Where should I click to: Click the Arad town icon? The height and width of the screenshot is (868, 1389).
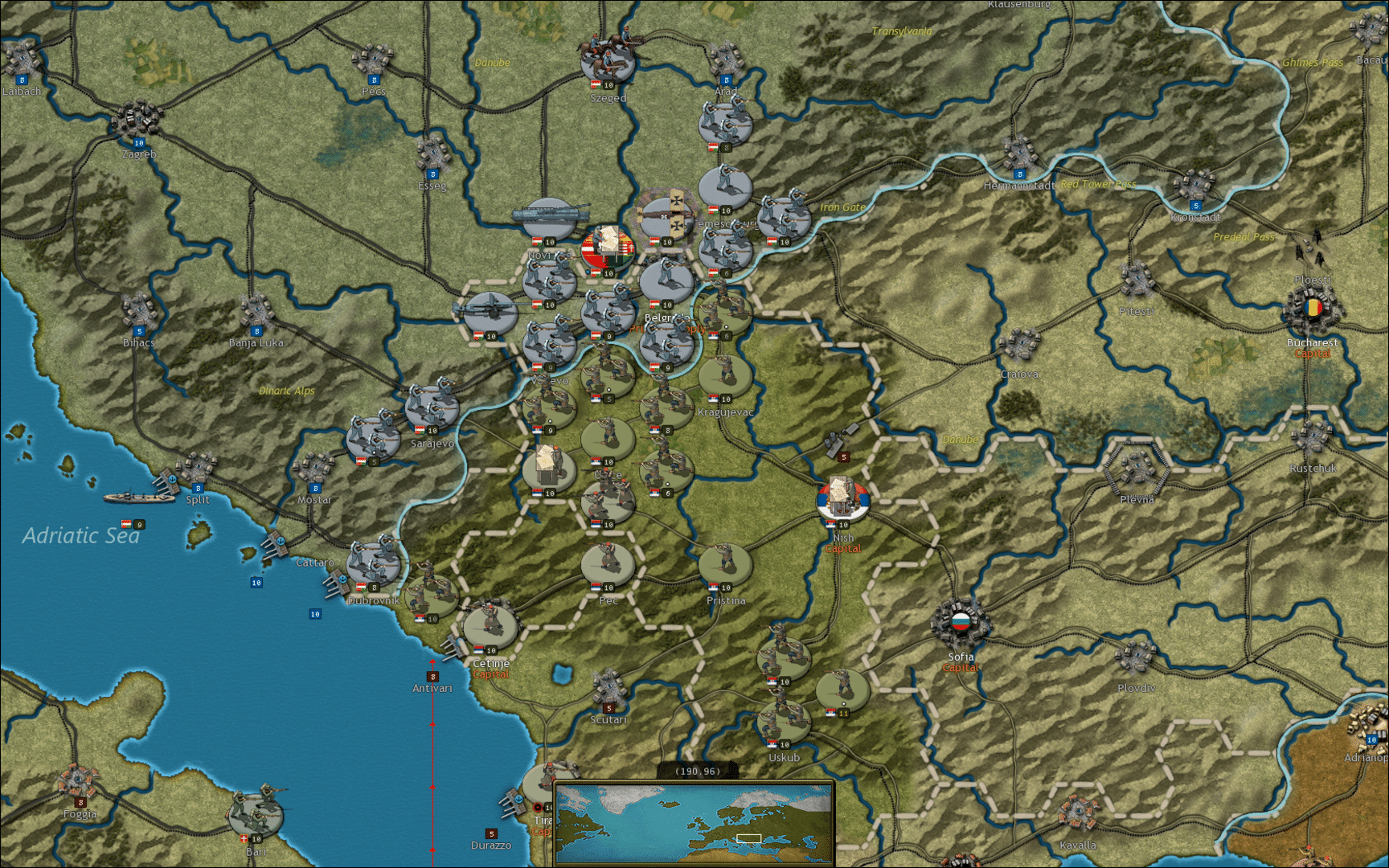point(726,61)
